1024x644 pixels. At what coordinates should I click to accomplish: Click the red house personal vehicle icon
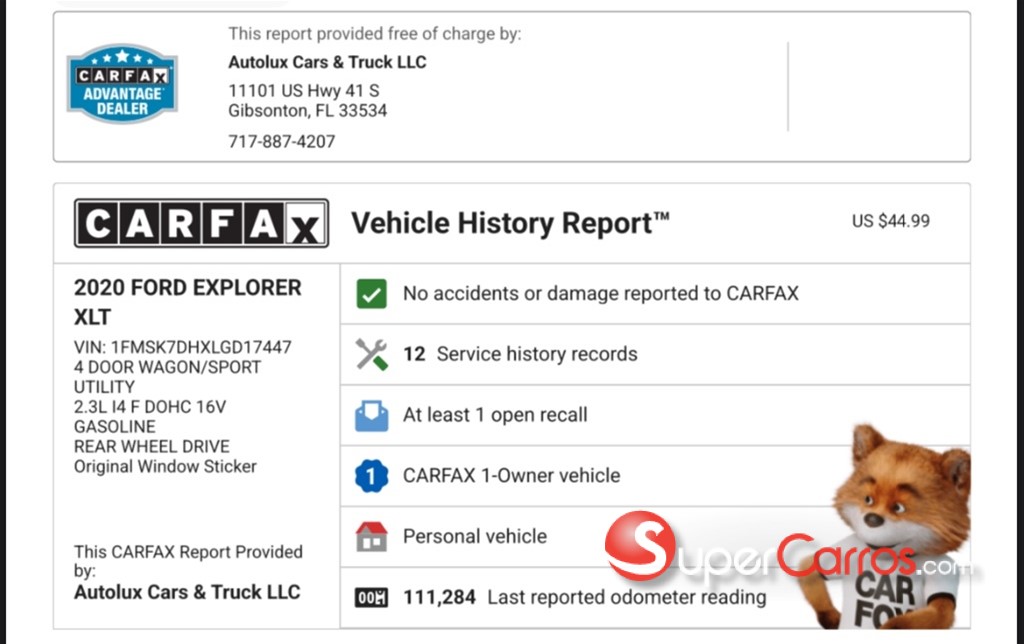(x=372, y=537)
